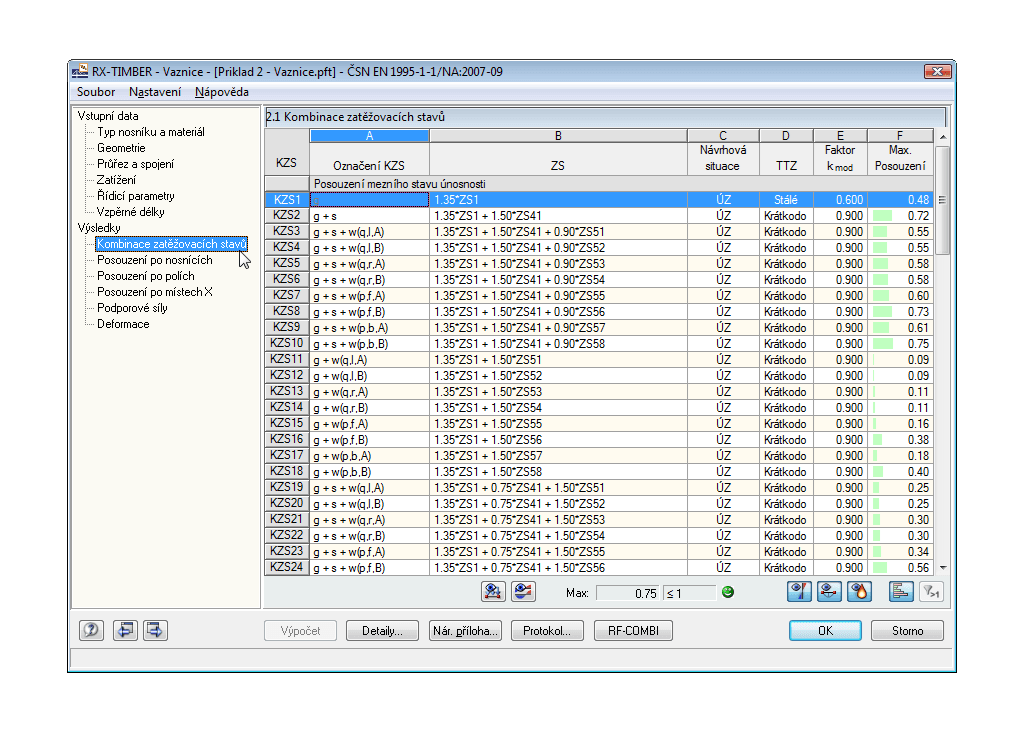Click the 'g + w(p,f,B)' cell in KZS16
1024x733 pixels.
(x=369, y=440)
